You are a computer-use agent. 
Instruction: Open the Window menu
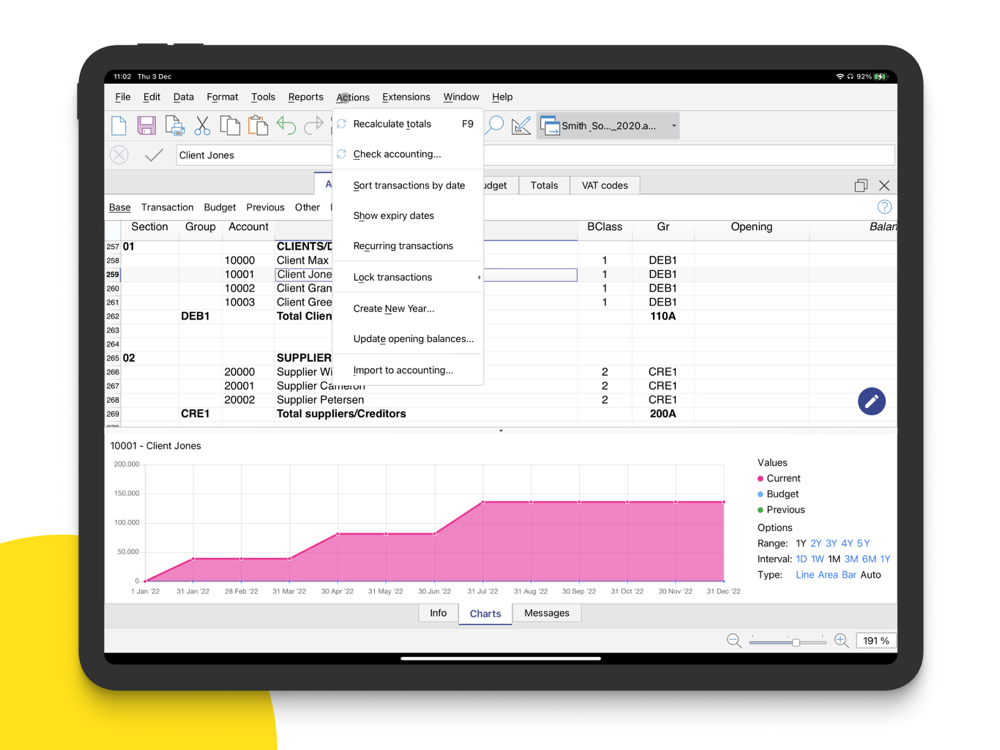[x=461, y=97]
